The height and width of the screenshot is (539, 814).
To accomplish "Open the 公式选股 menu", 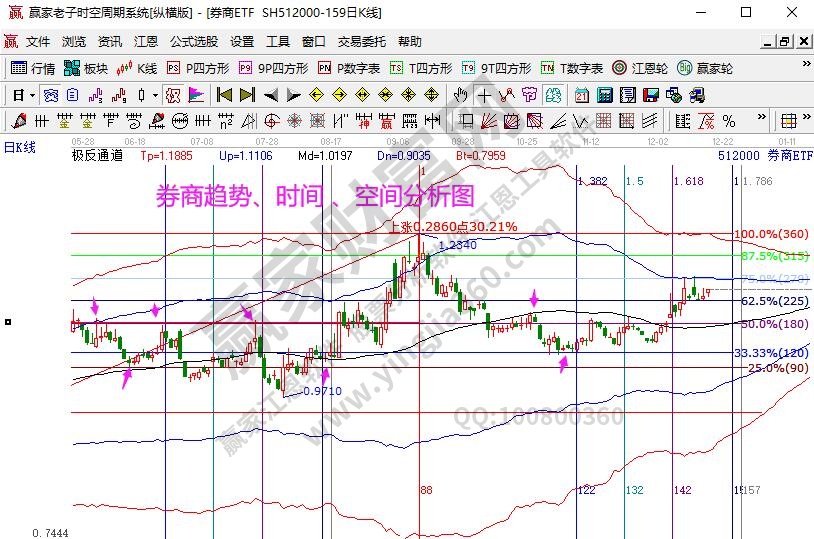I will coord(193,42).
